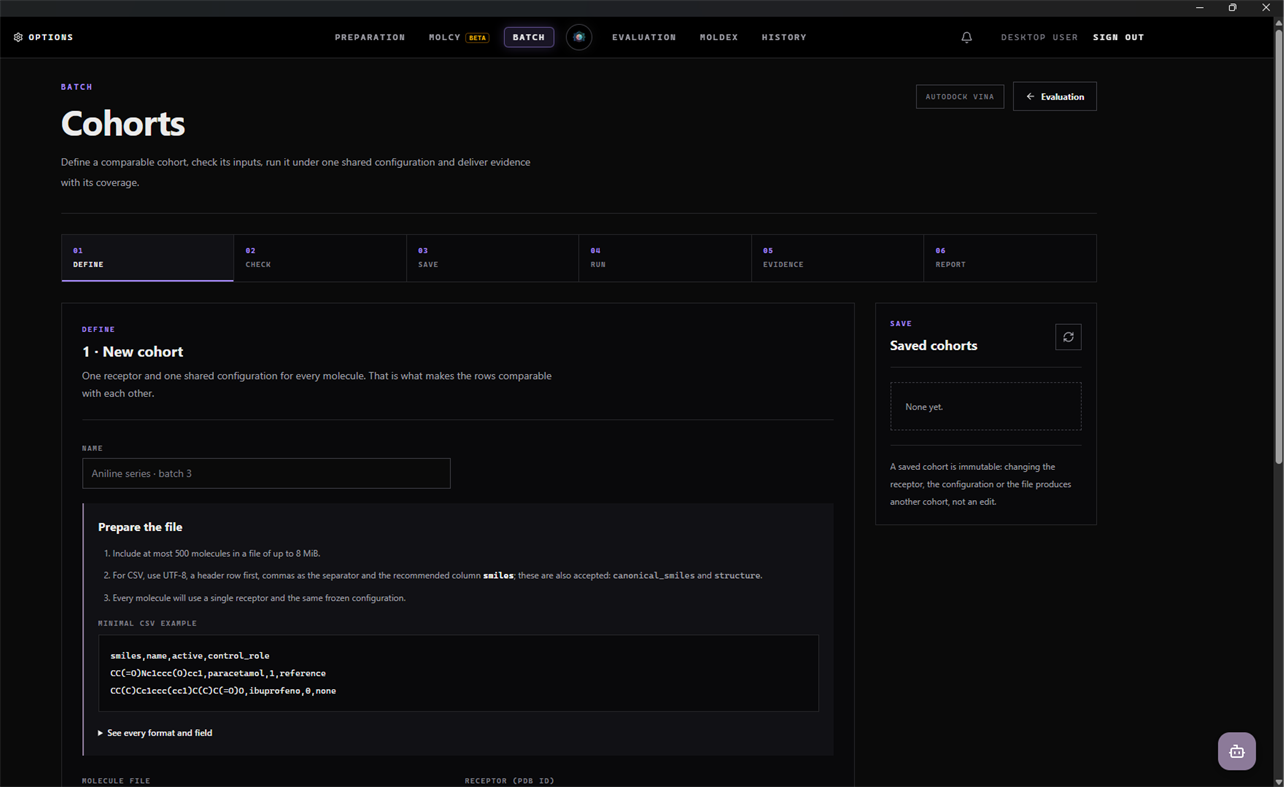This screenshot has height=787, width=1284.
Task: Go to Molcy beta page
Action: [x=458, y=37]
